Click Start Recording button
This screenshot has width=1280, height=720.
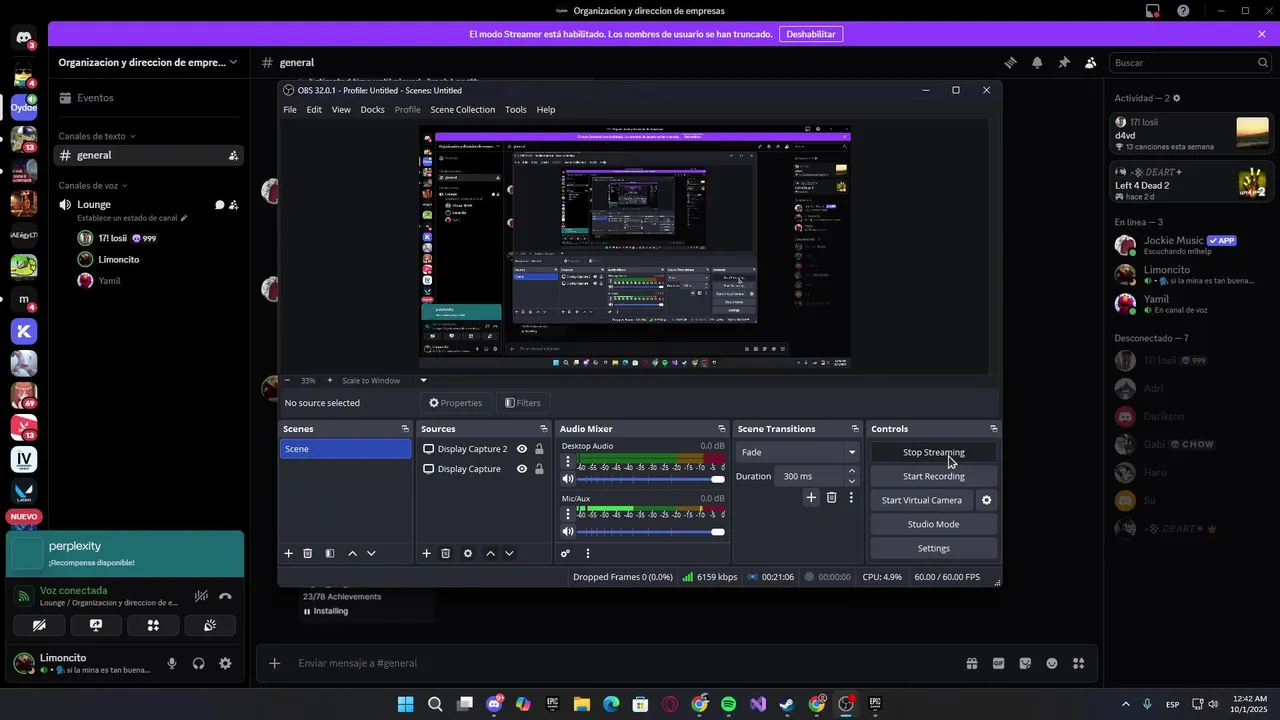click(x=934, y=476)
